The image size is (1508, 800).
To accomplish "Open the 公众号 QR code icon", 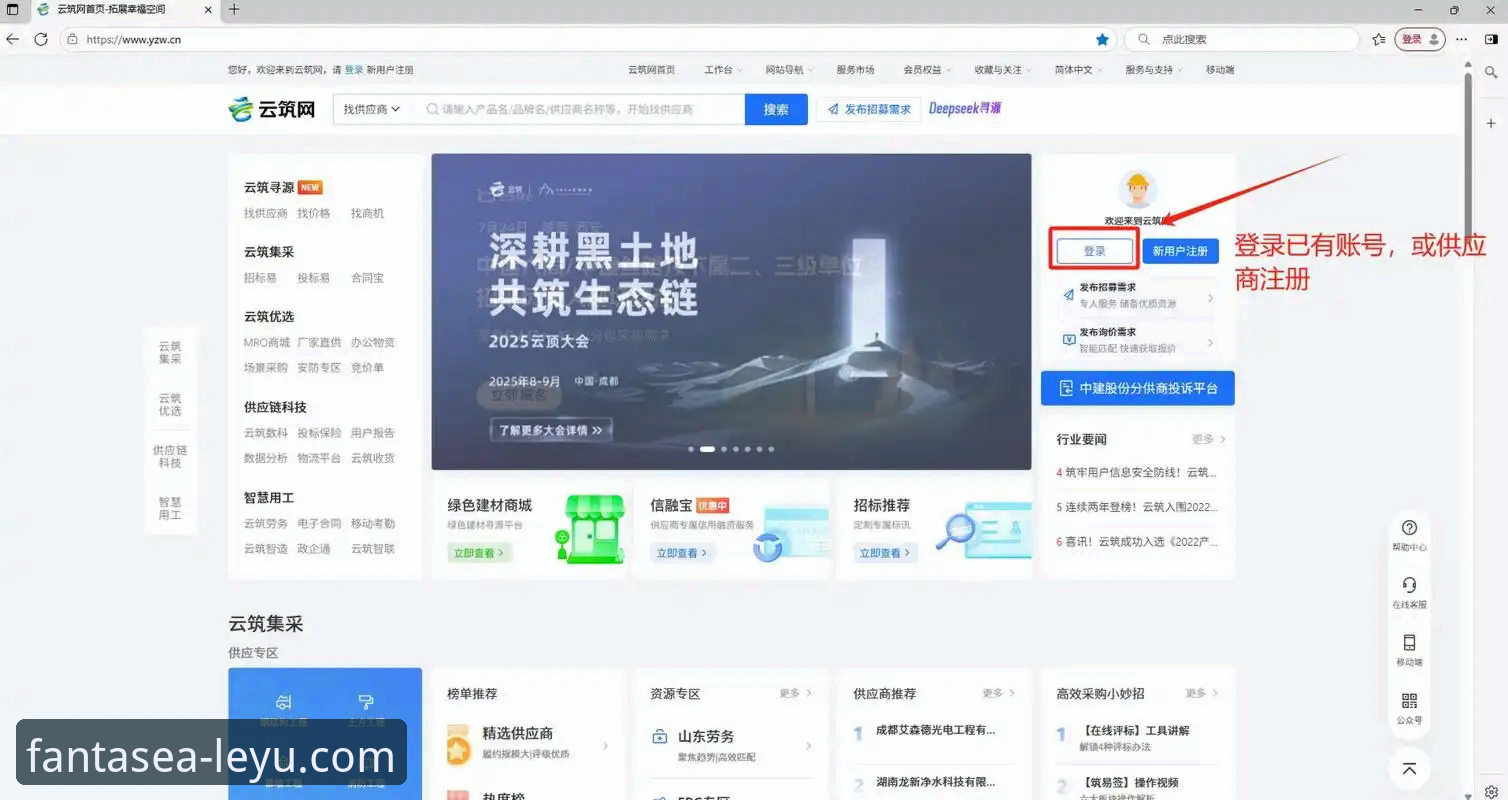I will pos(1409,701).
